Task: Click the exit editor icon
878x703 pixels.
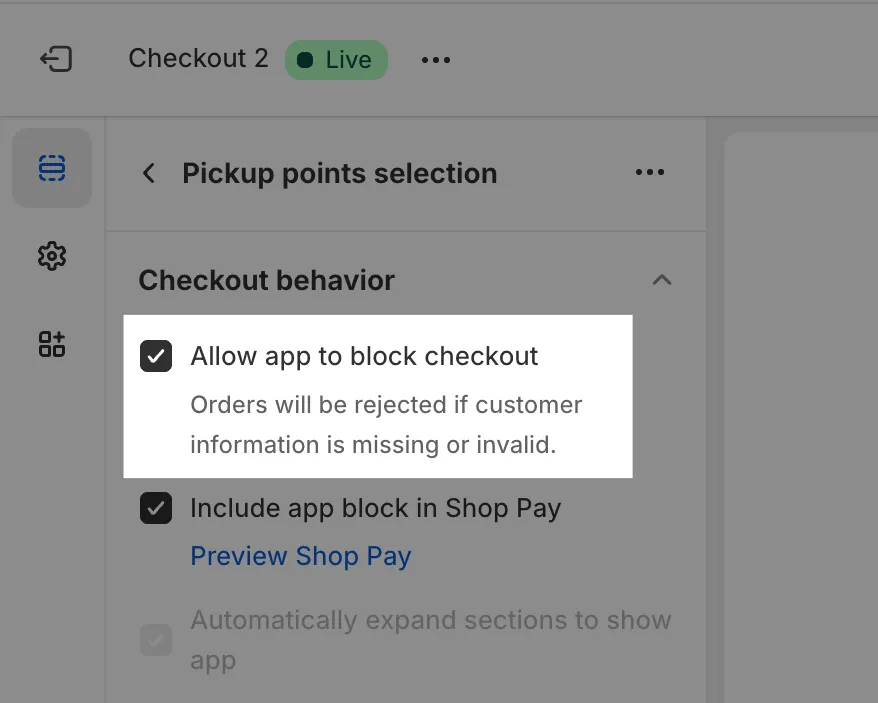Action: click(x=56, y=60)
